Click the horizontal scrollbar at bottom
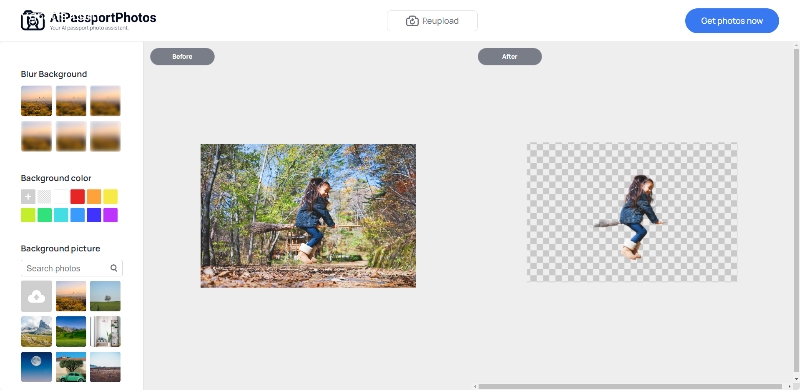 point(630,386)
